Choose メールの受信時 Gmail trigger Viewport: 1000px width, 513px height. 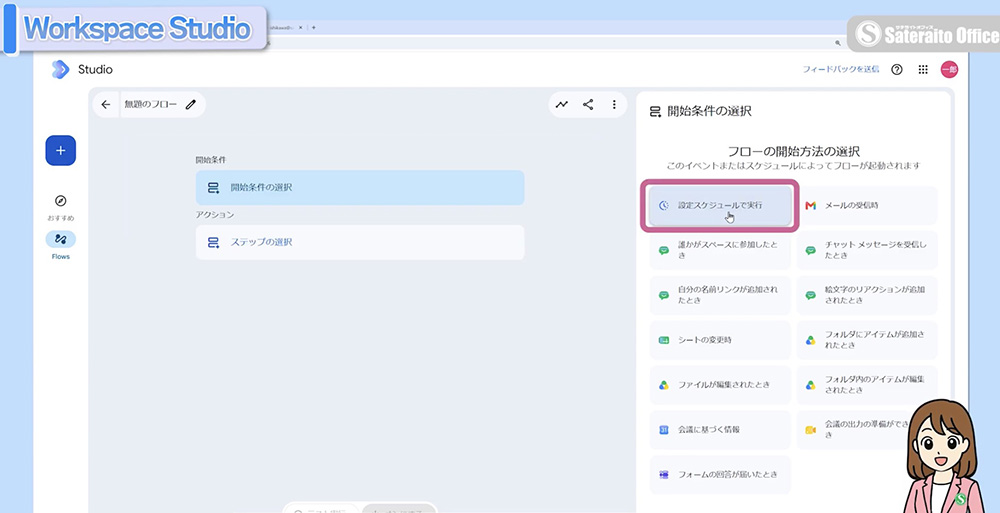tap(867, 205)
